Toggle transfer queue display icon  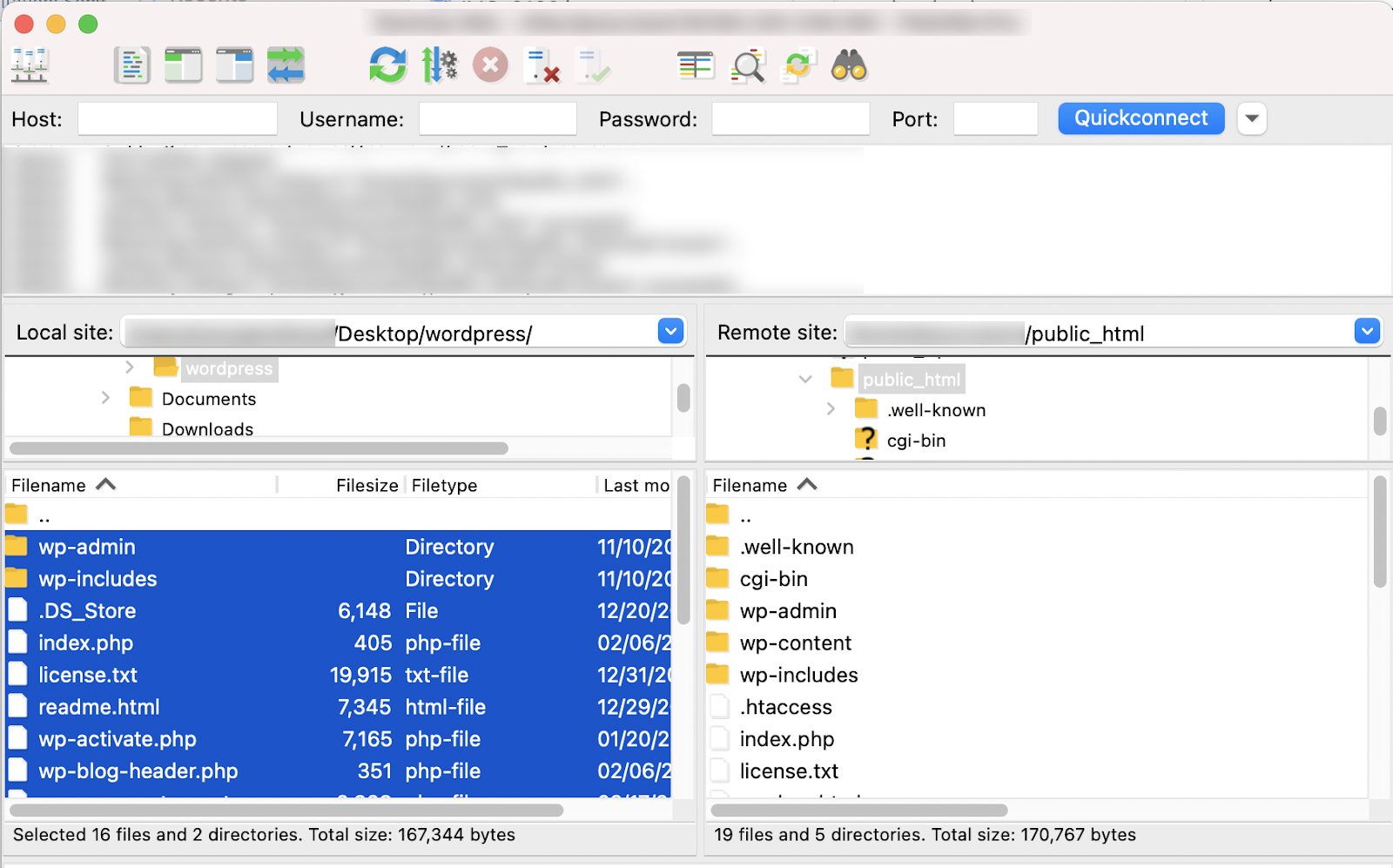286,65
